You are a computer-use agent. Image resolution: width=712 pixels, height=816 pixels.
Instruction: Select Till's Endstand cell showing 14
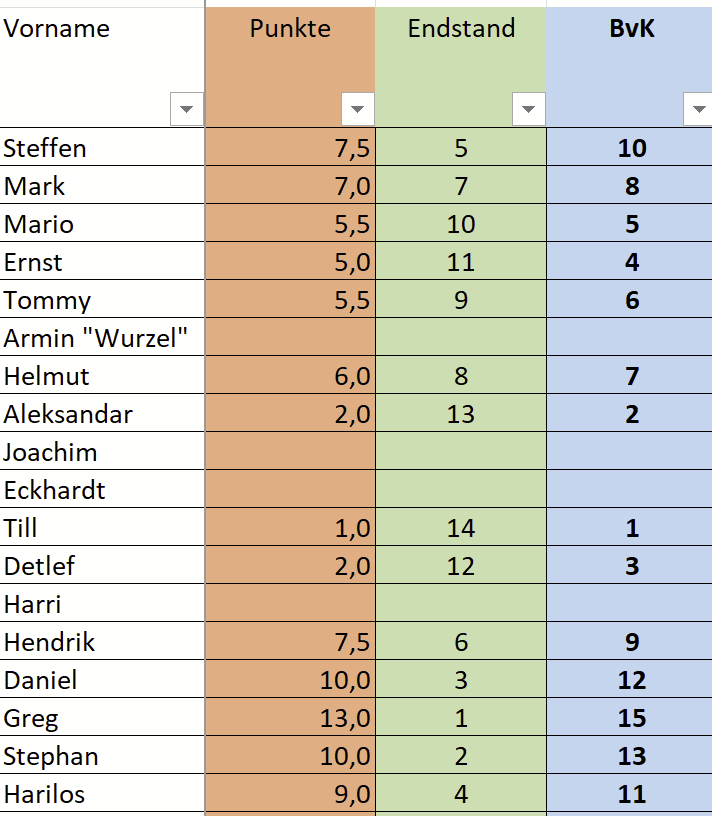[461, 529]
